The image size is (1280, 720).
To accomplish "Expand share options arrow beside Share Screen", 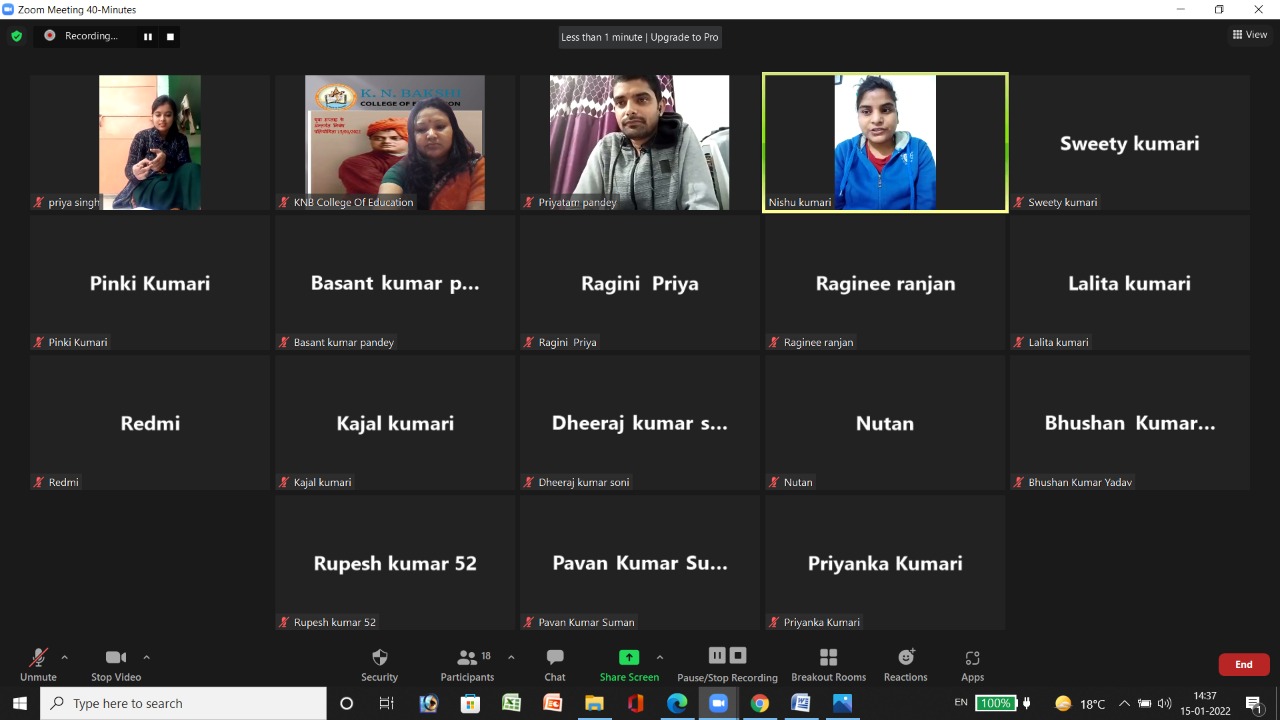I will (660, 657).
